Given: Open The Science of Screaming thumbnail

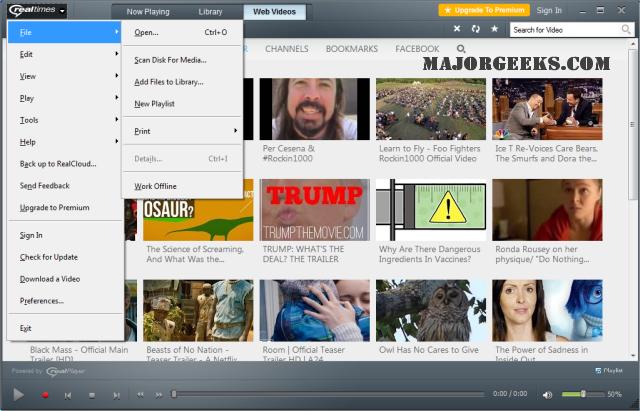Looking at the screenshot, I should [x=198, y=220].
